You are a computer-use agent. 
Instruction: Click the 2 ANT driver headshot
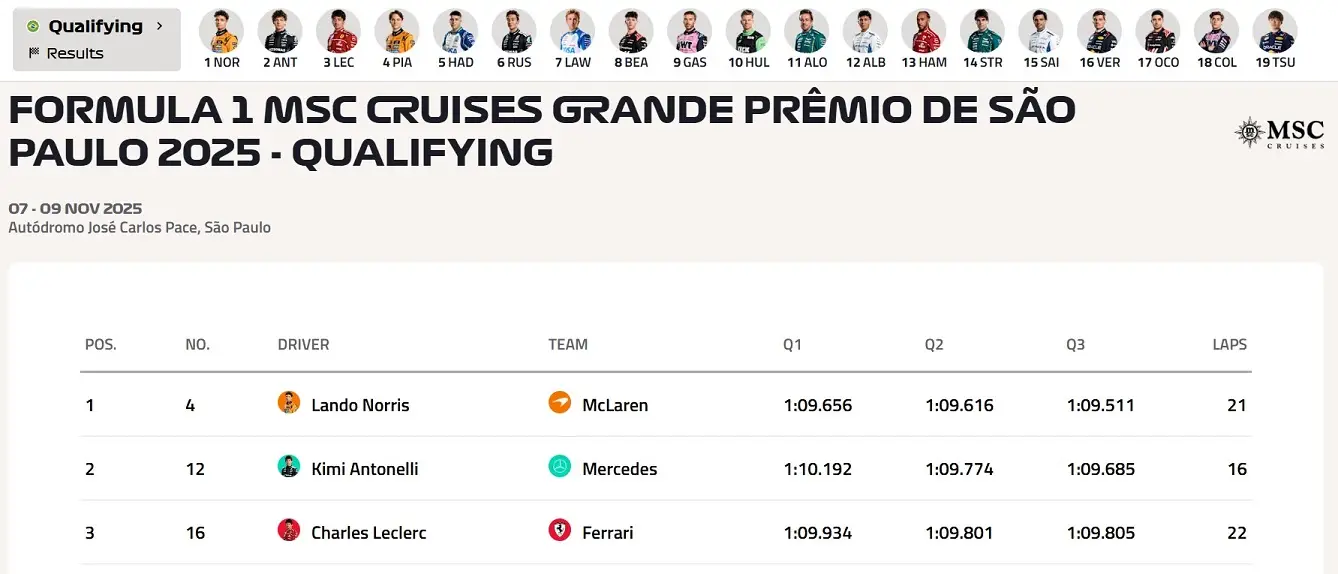coord(280,31)
